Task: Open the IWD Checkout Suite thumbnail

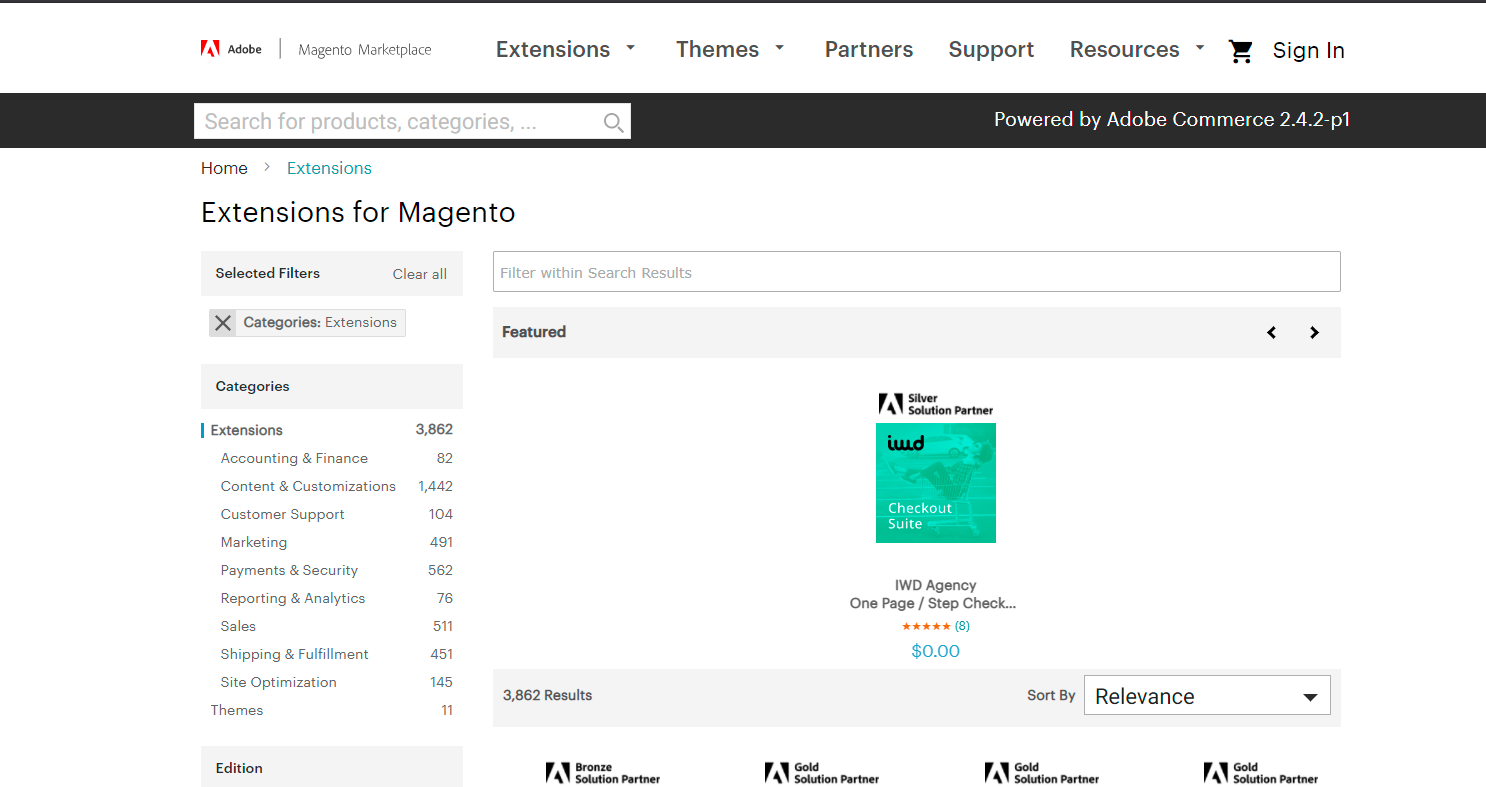Action: [x=935, y=483]
